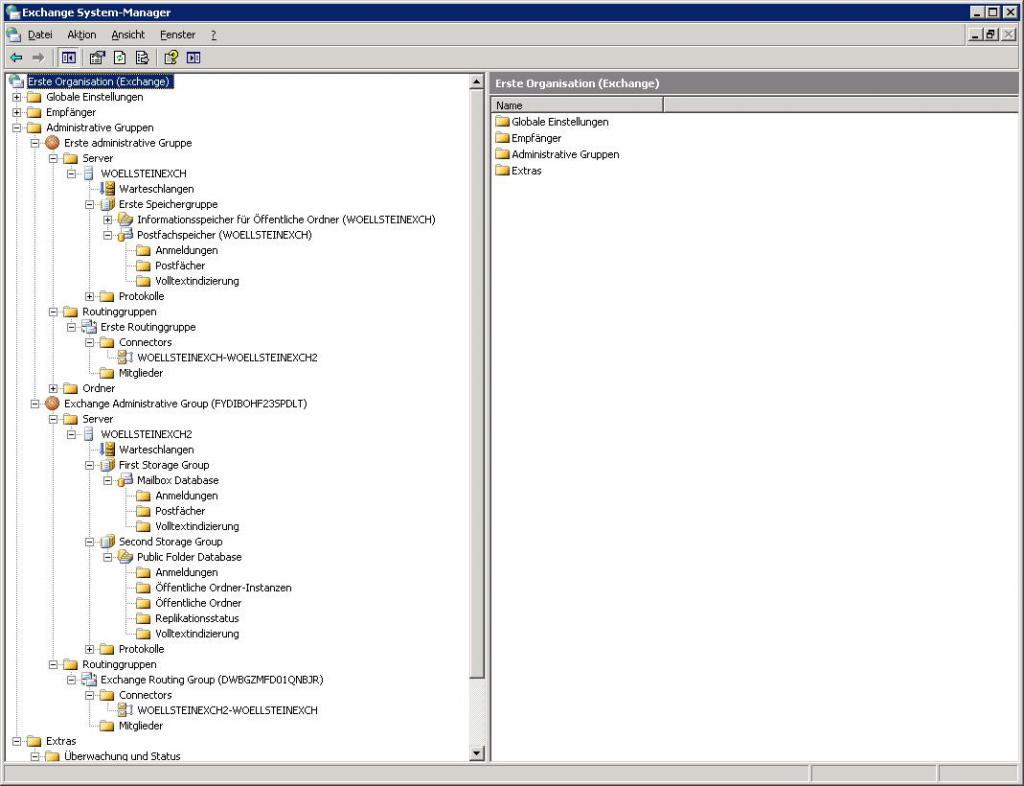Click the WOELLSTEINEXCH server icon
This screenshot has width=1024, height=786.
89,174
